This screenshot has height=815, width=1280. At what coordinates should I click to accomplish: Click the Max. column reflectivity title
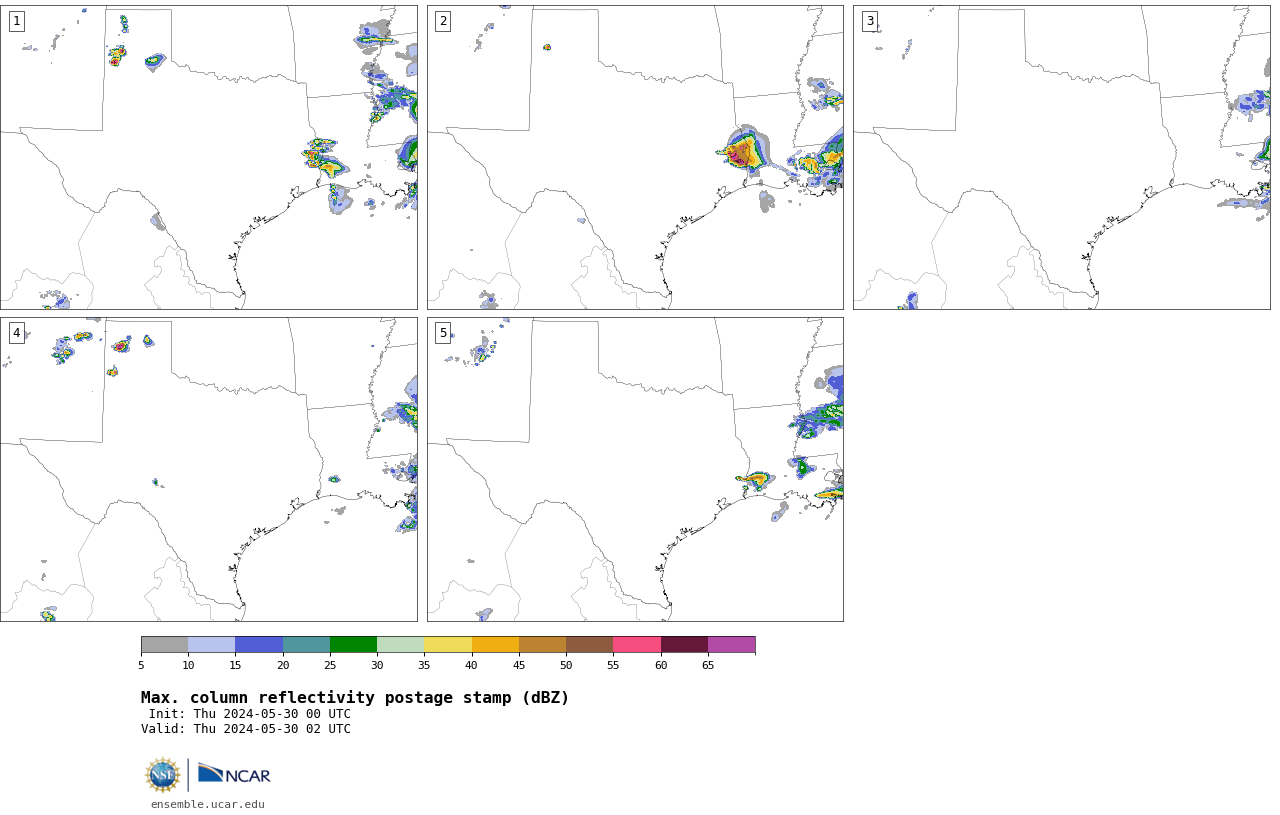point(355,698)
